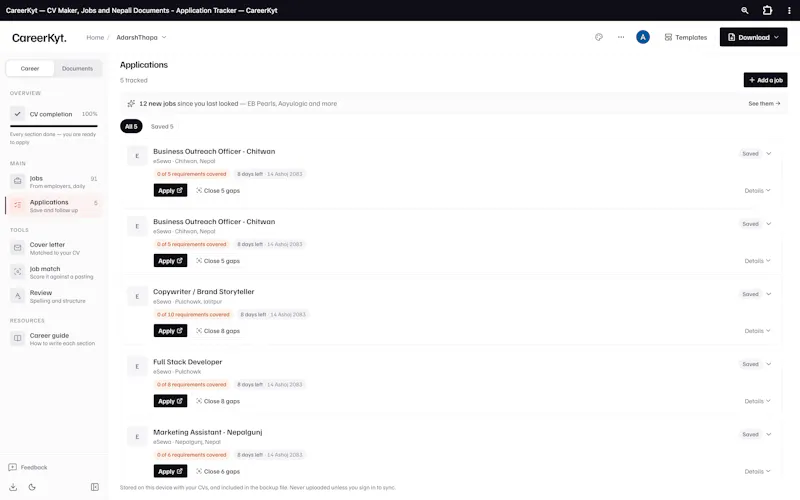Viewport: 800px width, 500px height.
Task: Open Cover letter in the sidebar menu
Action: point(54,248)
